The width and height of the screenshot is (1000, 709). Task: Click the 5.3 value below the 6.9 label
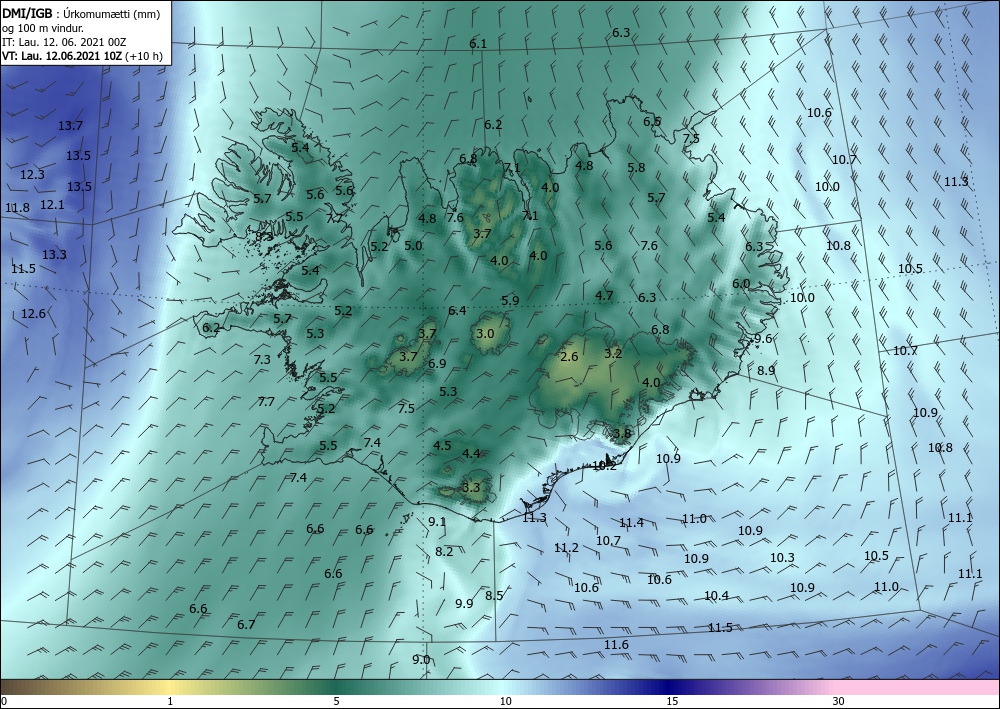pos(448,391)
